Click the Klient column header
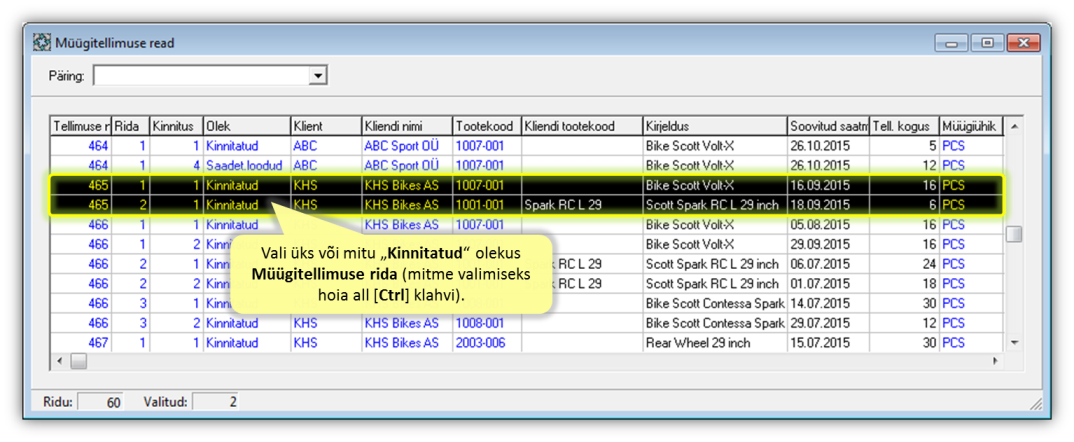 (x=326, y=127)
